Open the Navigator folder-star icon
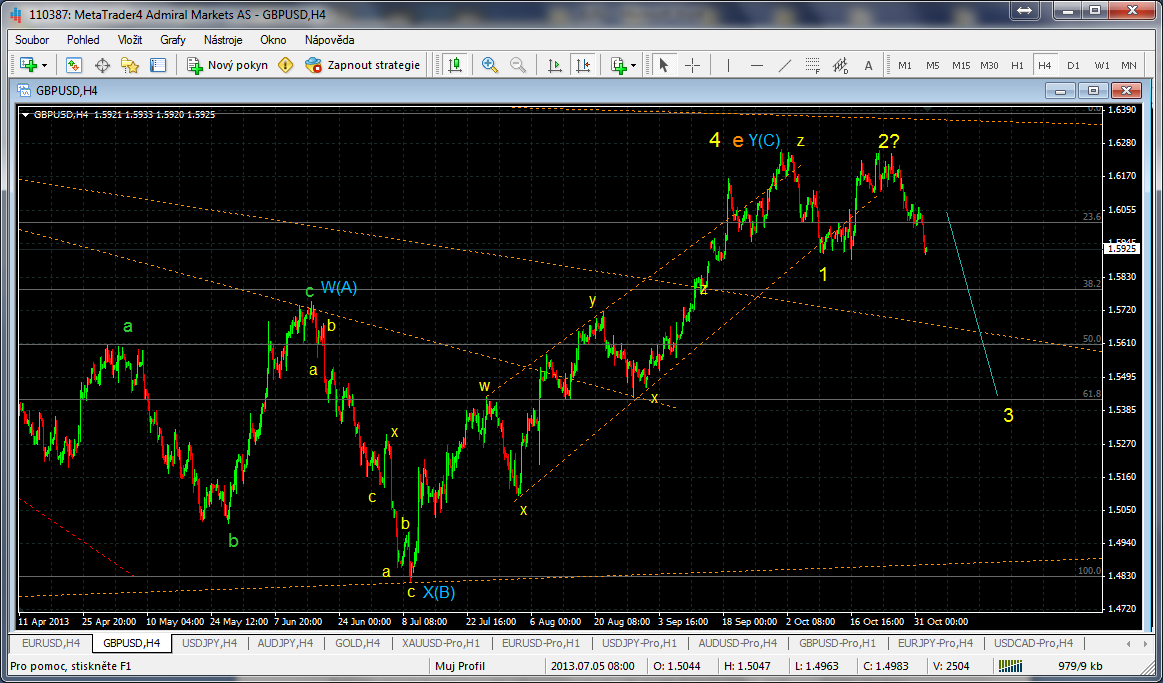 coord(130,65)
